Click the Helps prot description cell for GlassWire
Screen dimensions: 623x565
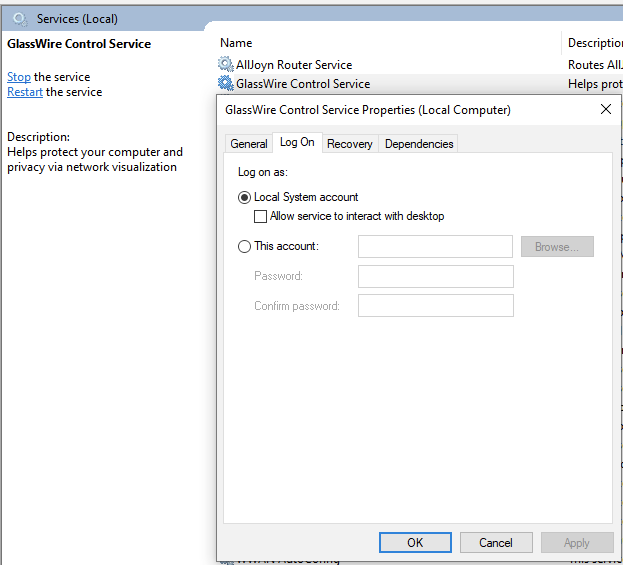[595, 84]
